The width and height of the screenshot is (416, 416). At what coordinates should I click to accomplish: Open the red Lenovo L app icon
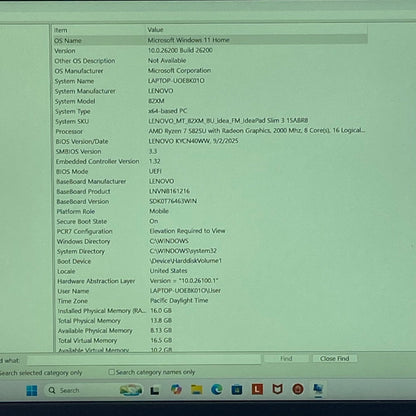257,389
